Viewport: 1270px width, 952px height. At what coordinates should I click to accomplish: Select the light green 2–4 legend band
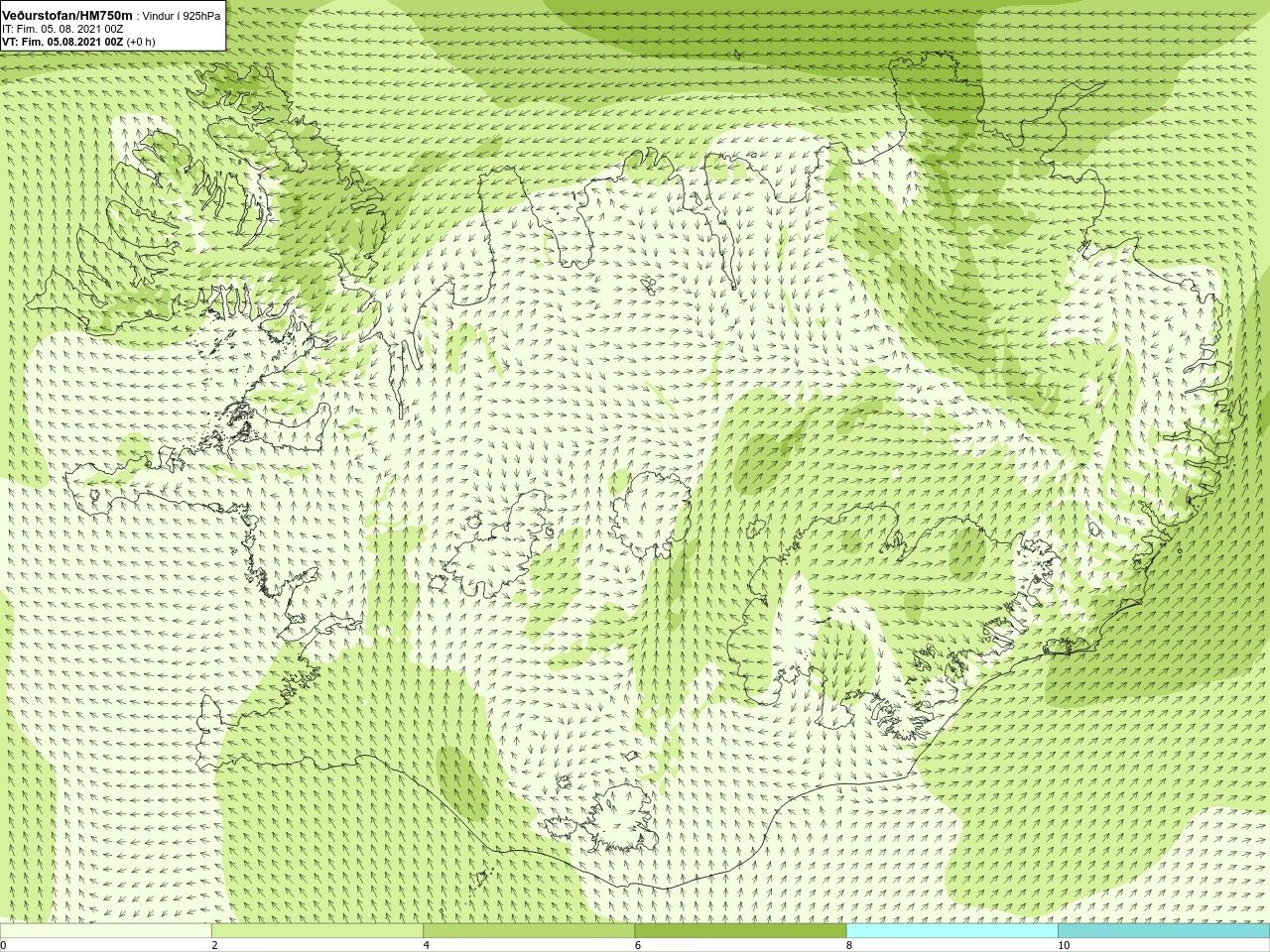317,931
